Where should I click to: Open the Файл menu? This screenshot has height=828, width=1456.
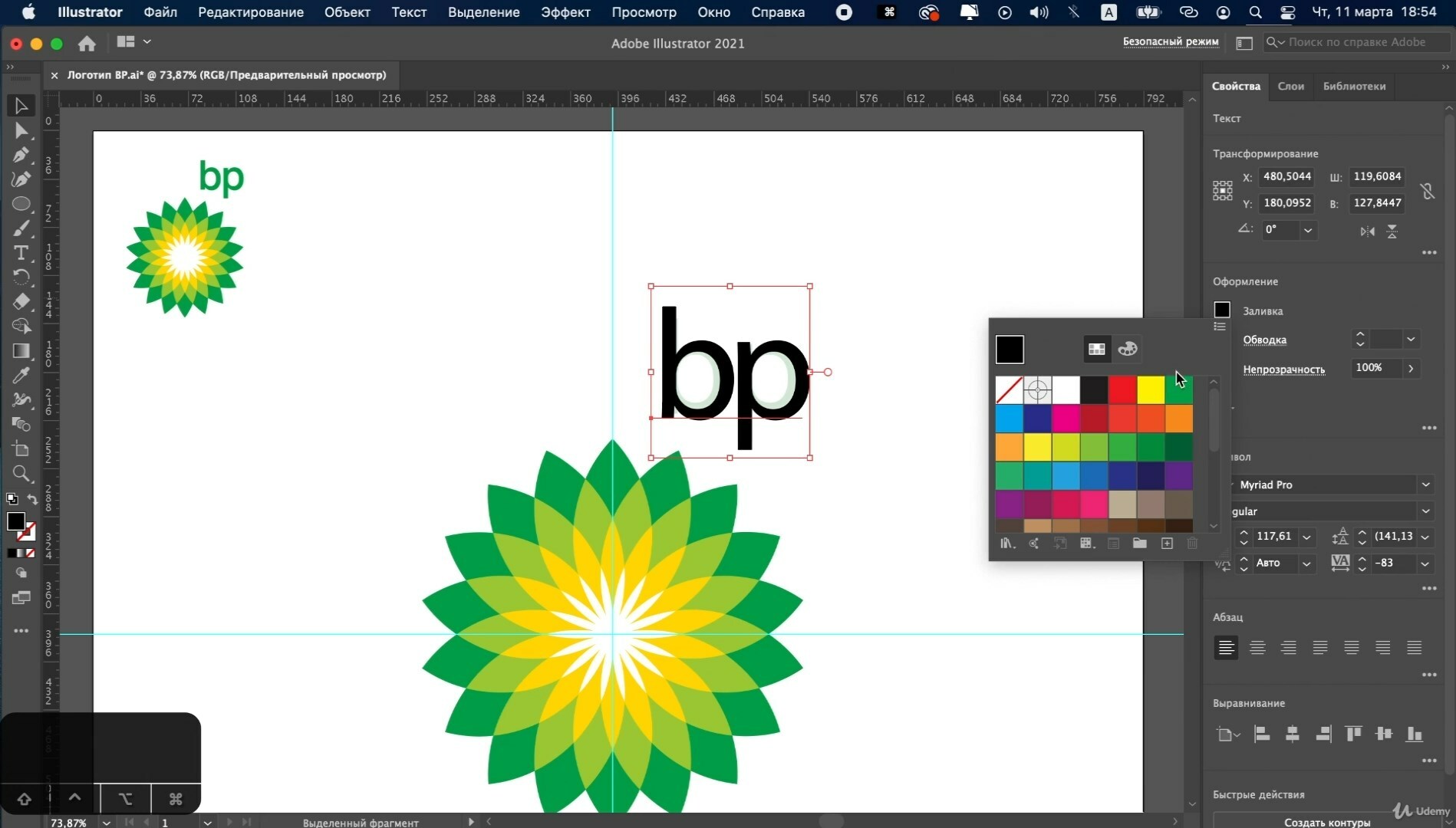160,12
